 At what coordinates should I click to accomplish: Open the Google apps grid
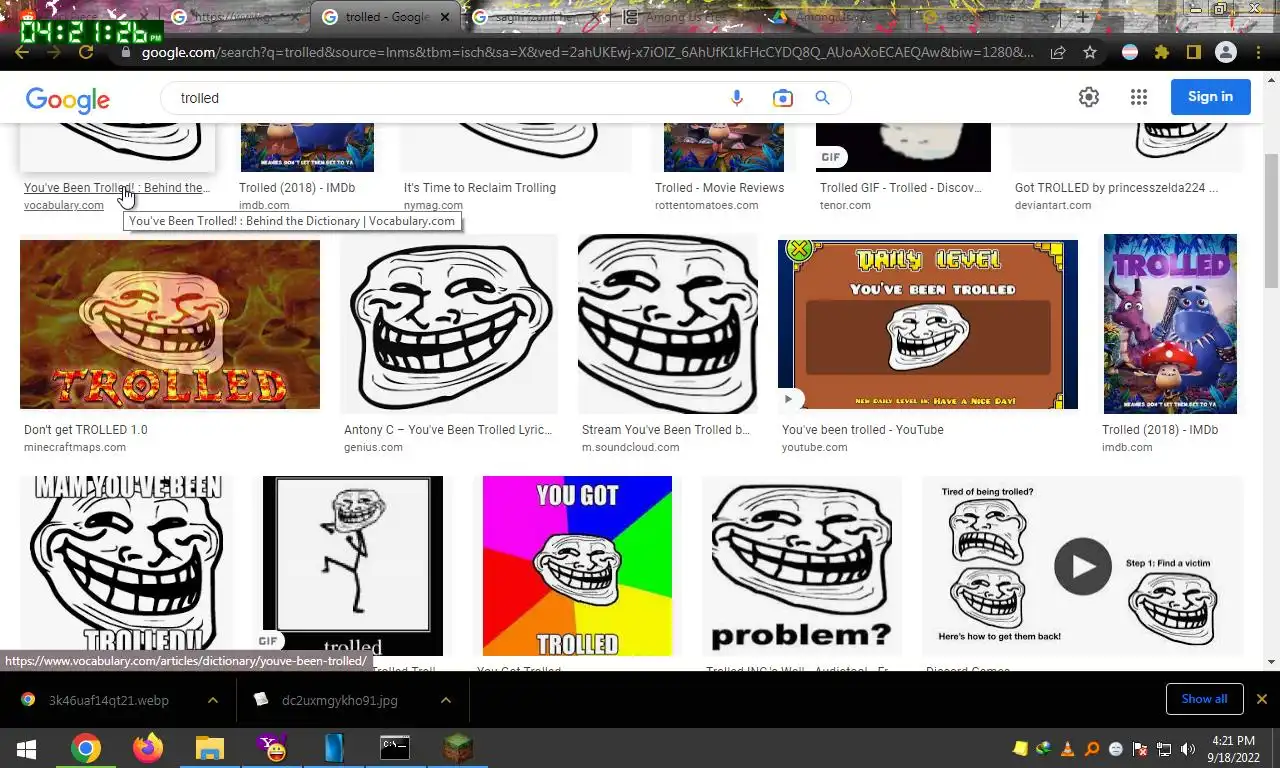click(1139, 97)
